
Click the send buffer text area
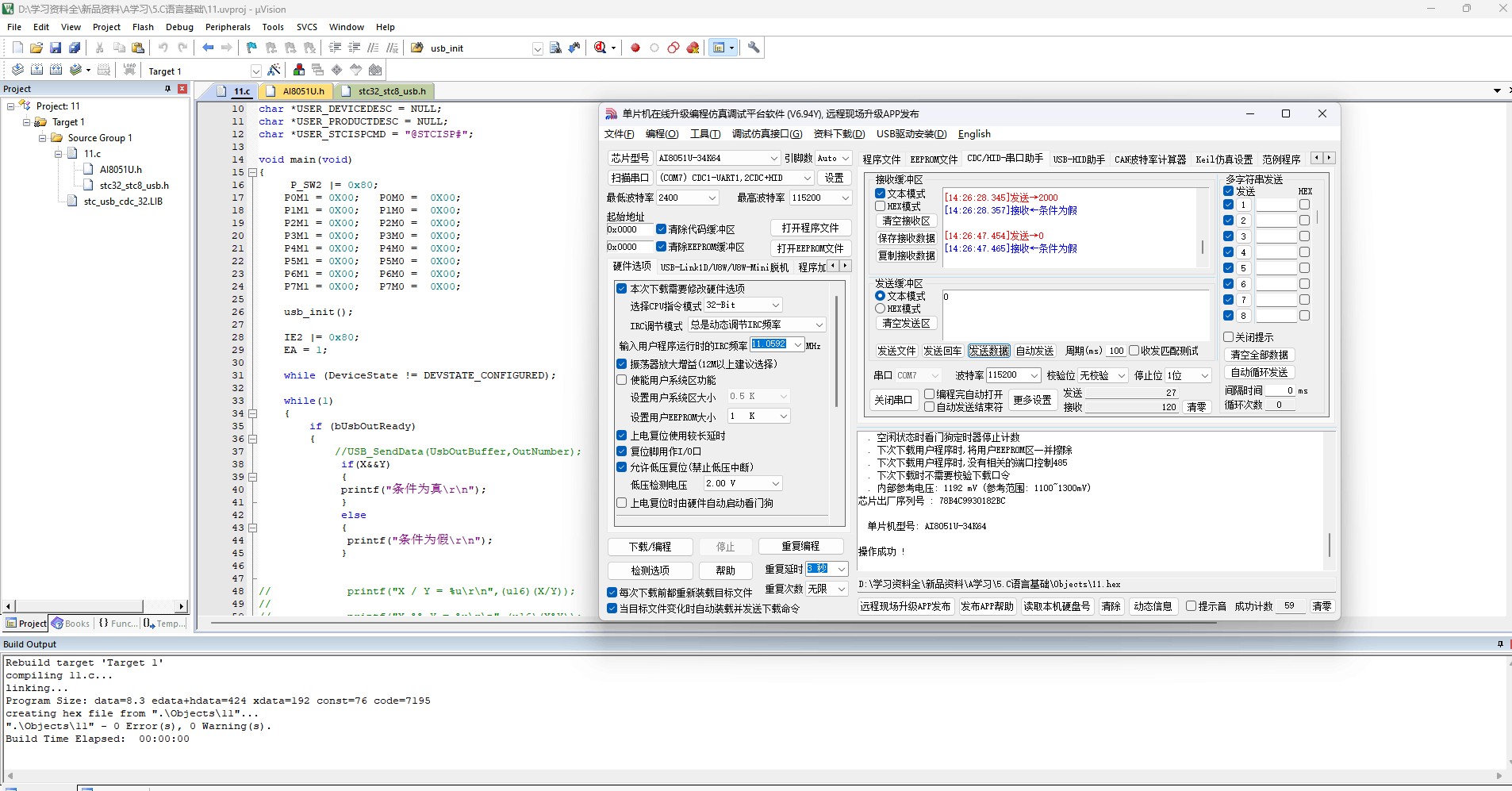[x=1075, y=314]
